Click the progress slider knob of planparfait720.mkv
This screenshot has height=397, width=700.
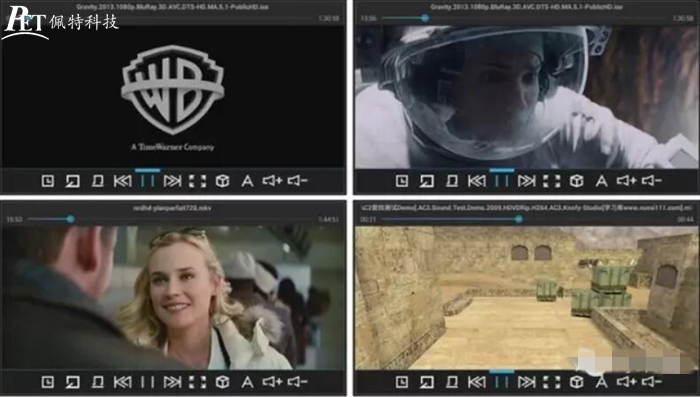pos(71,219)
